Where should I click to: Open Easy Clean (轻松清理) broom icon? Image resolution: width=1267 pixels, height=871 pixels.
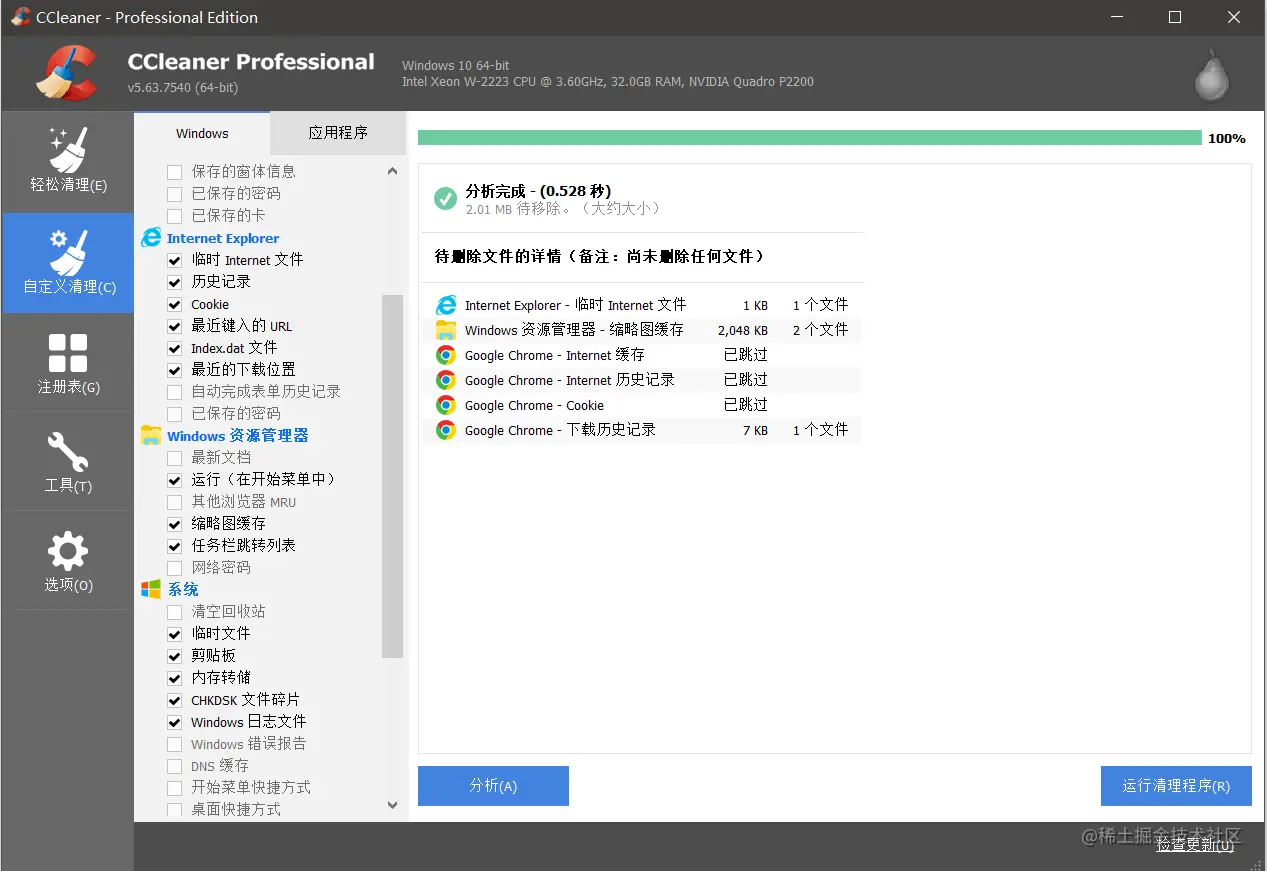coord(68,149)
